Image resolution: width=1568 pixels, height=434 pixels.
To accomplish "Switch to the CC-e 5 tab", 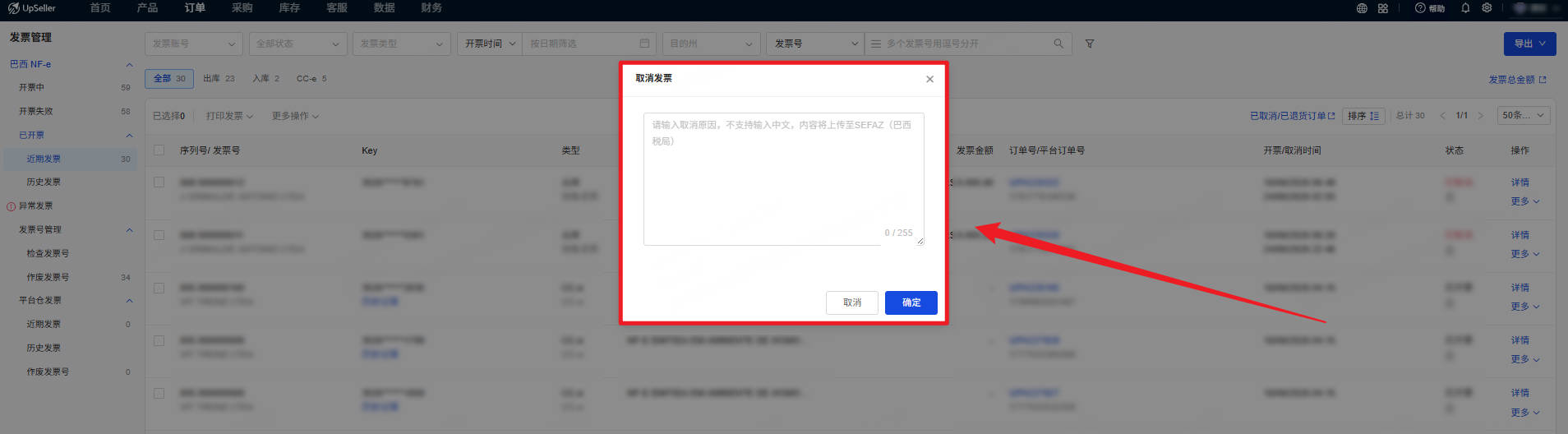I will (x=311, y=79).
